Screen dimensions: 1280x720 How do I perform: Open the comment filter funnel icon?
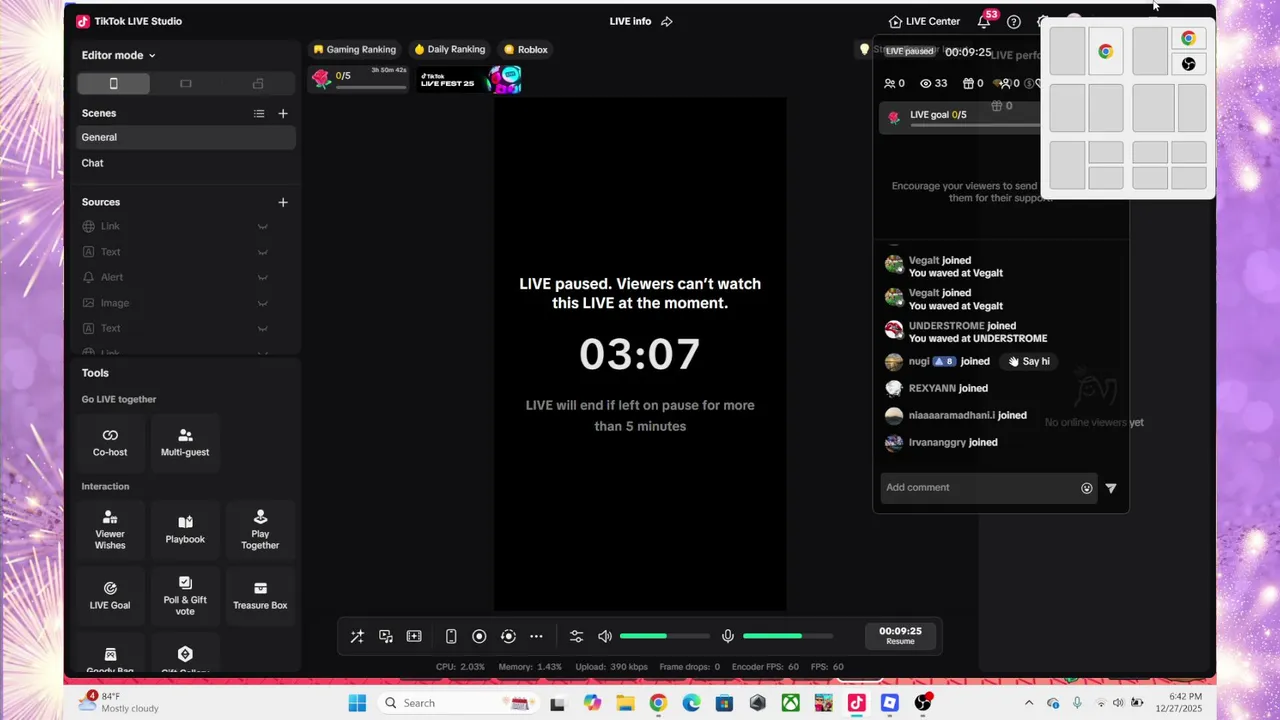[x=1111, y=488]
